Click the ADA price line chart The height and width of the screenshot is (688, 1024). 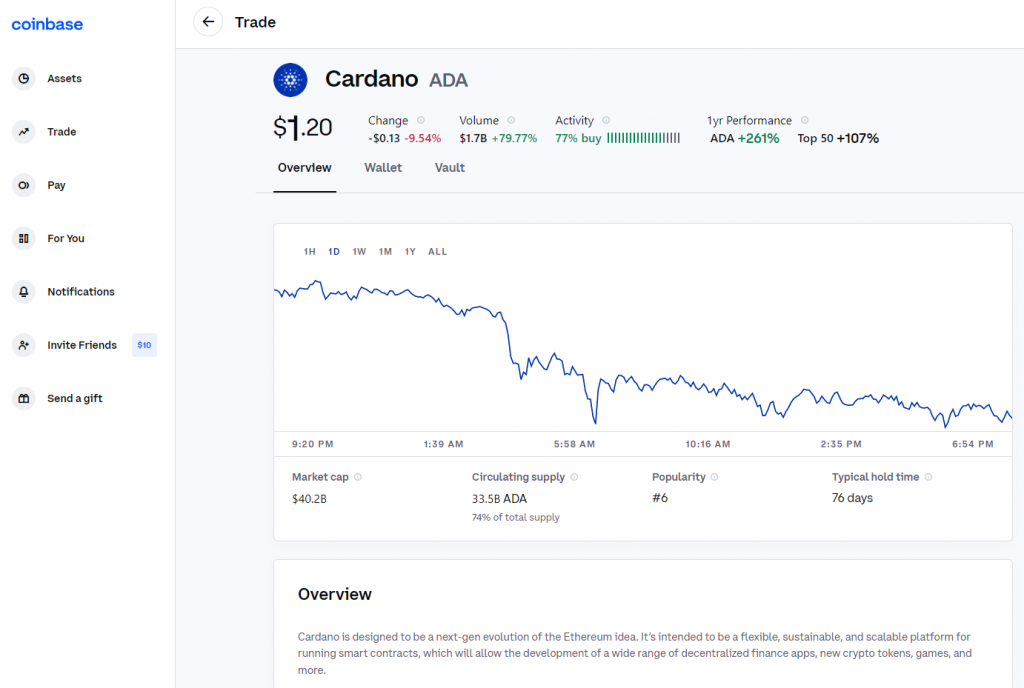pyautogui.click(x=643, y=355)
